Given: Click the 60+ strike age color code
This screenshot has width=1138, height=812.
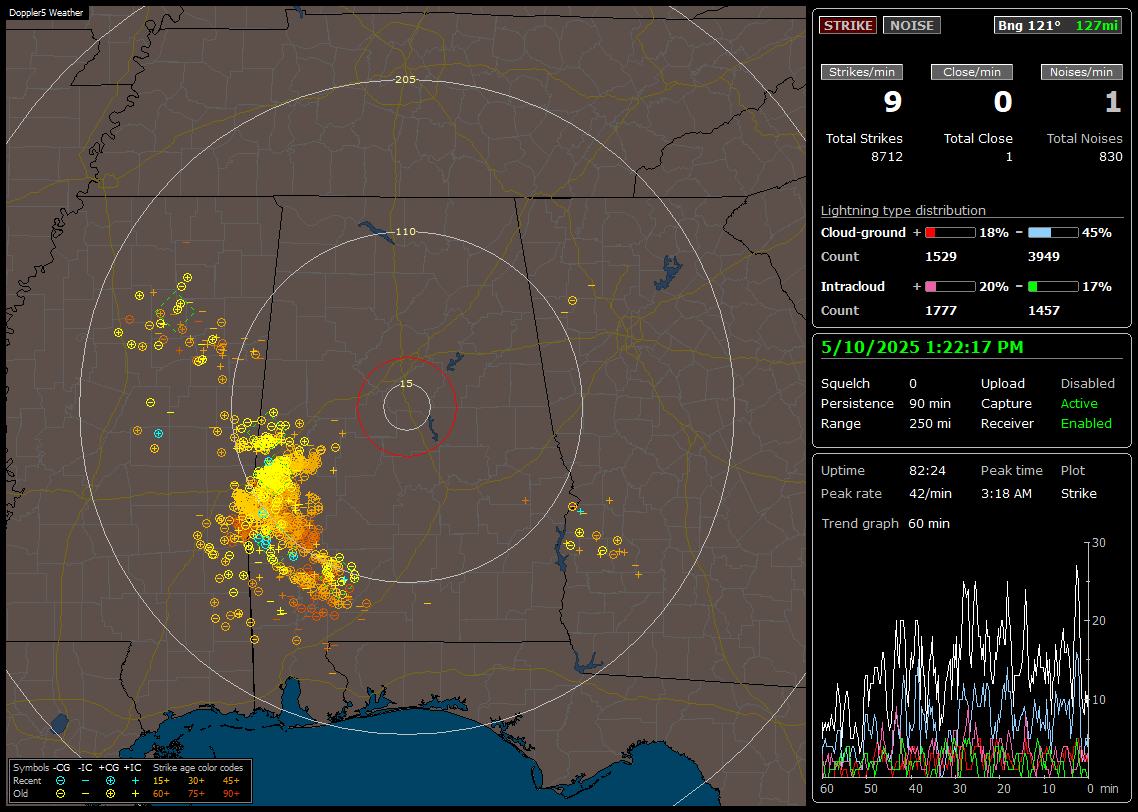Looking at the screenshot, I should [x=161, y=794].
